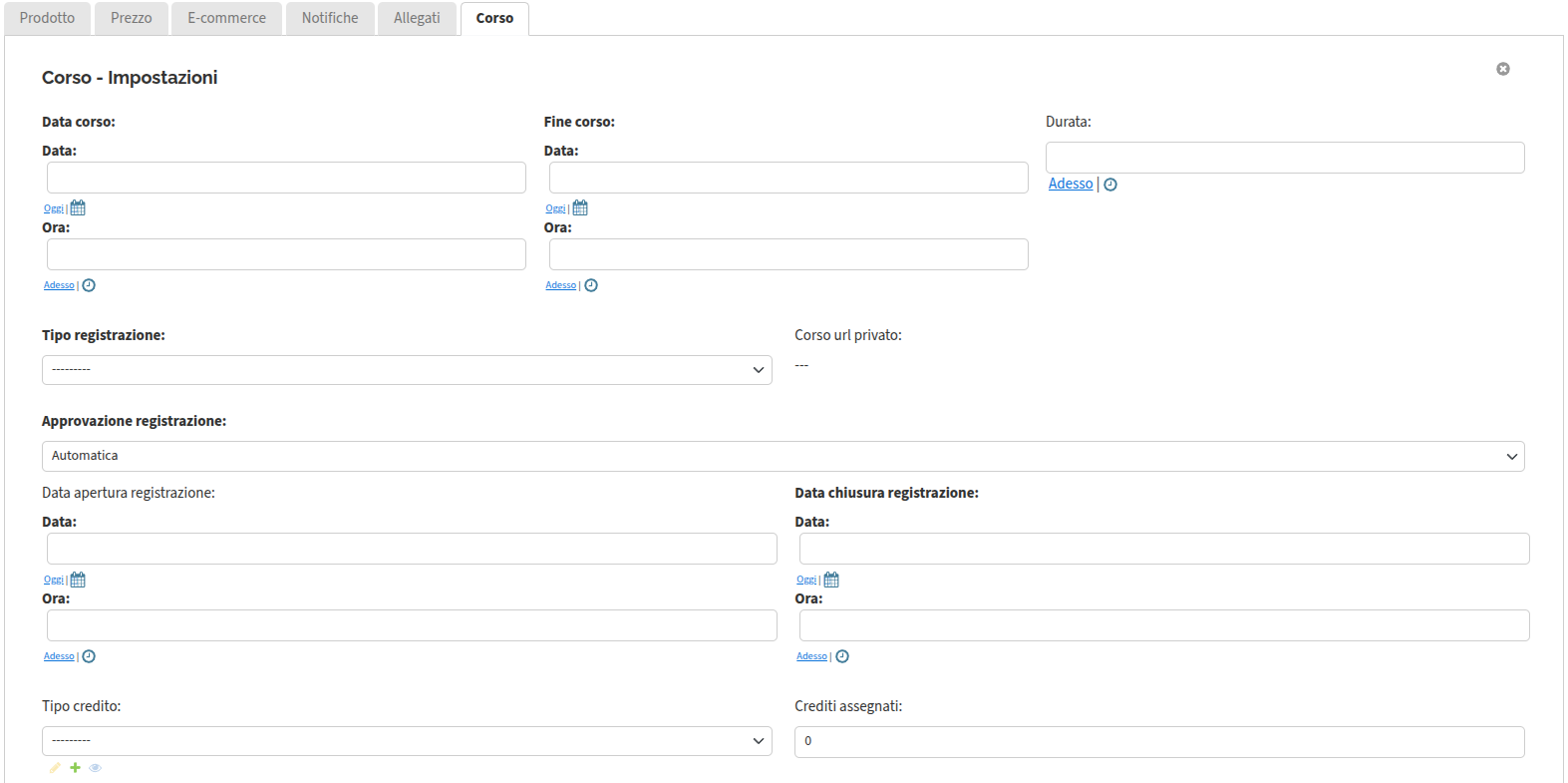The image size is (1568, 783).
Task: Click green plus icon under Tipo credito
Action: point(75,767)
